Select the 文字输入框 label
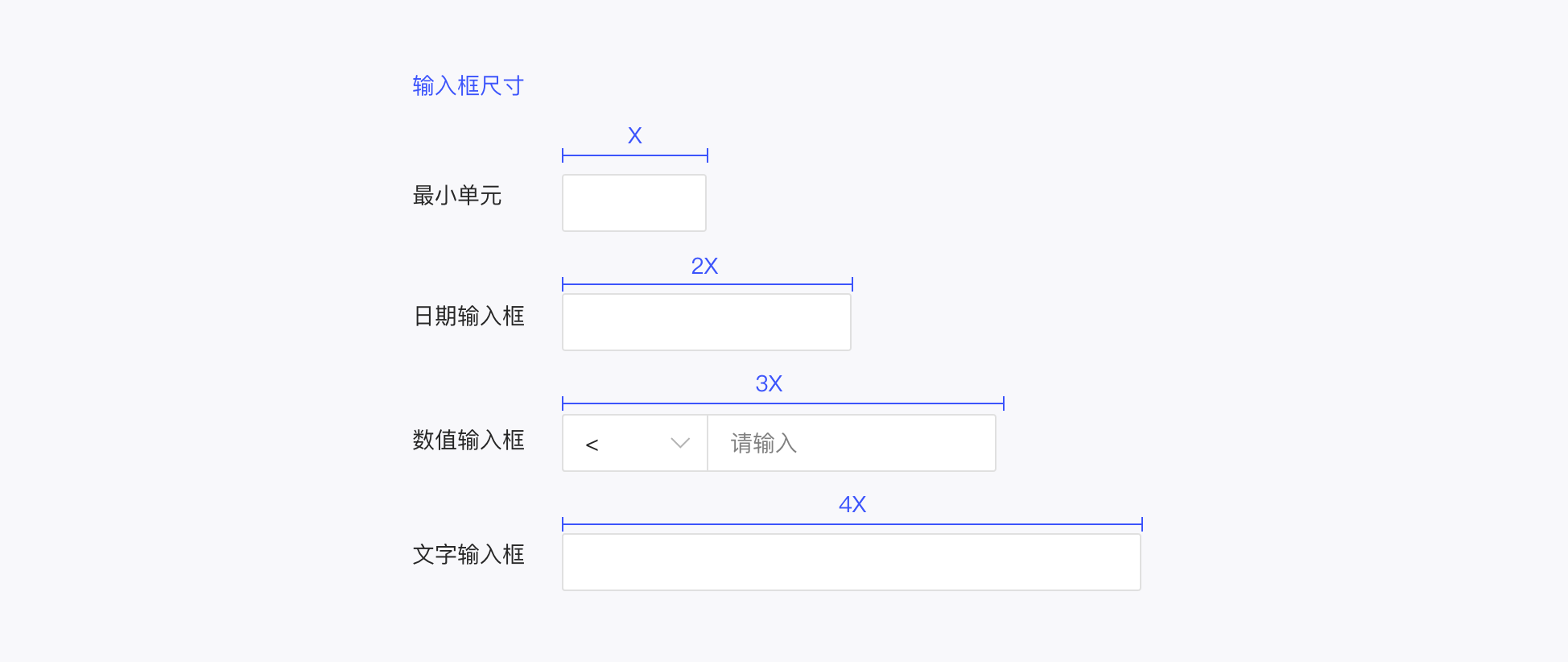 point(468,554)
